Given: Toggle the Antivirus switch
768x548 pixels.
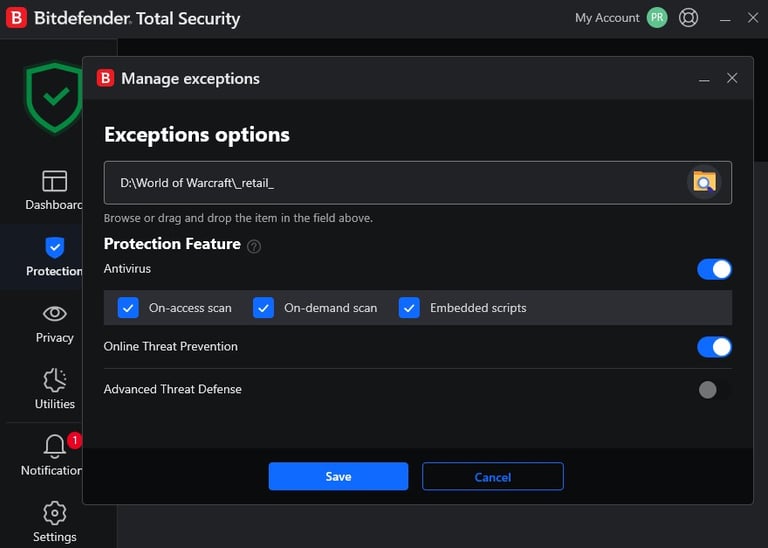Looking at the screenshot, I should pyautogui.click(x=714, y=269).
